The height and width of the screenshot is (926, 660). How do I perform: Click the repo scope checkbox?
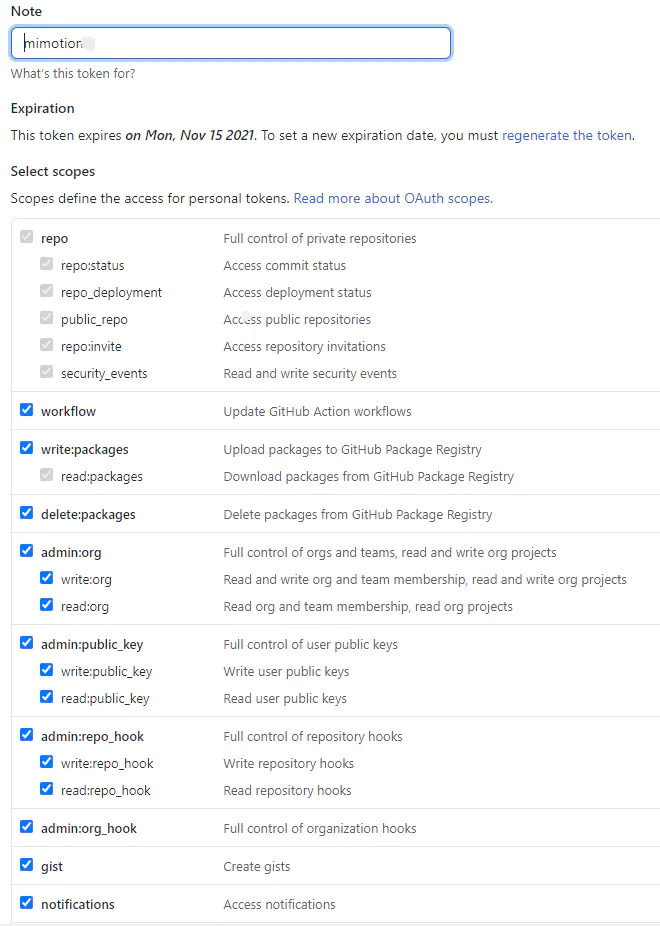point(27,238)
